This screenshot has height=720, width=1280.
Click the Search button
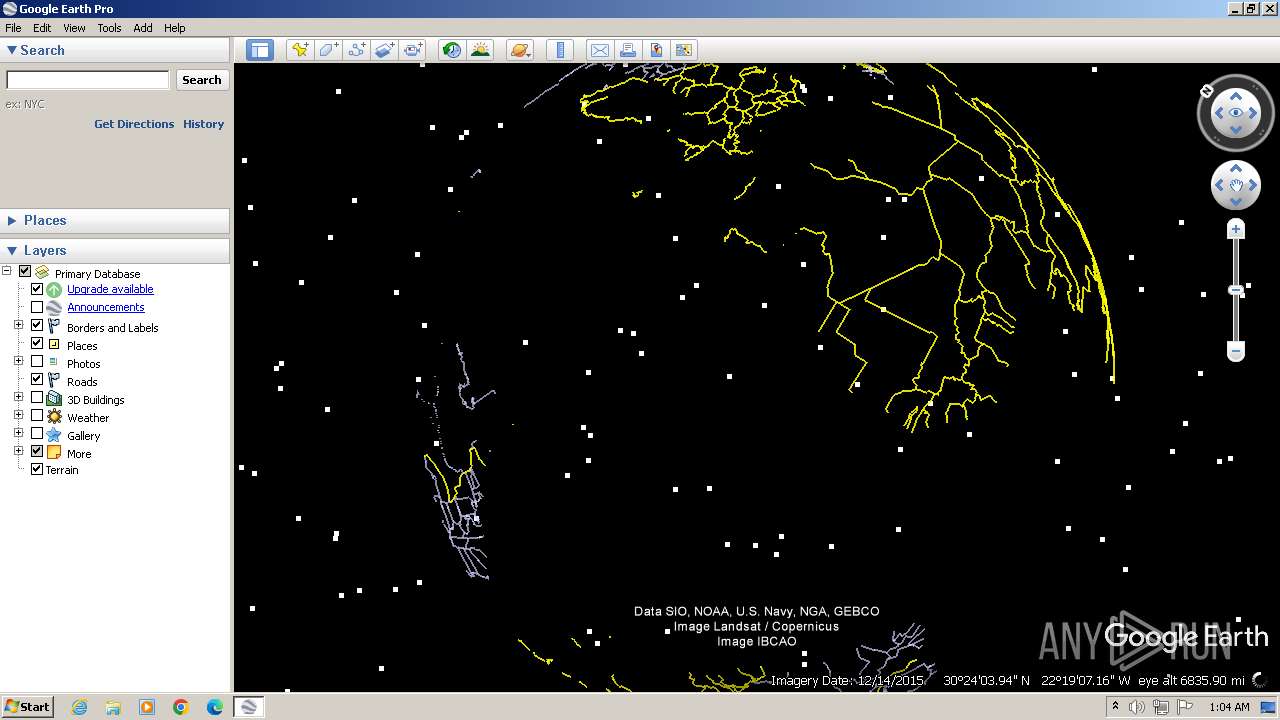[202, 80]
